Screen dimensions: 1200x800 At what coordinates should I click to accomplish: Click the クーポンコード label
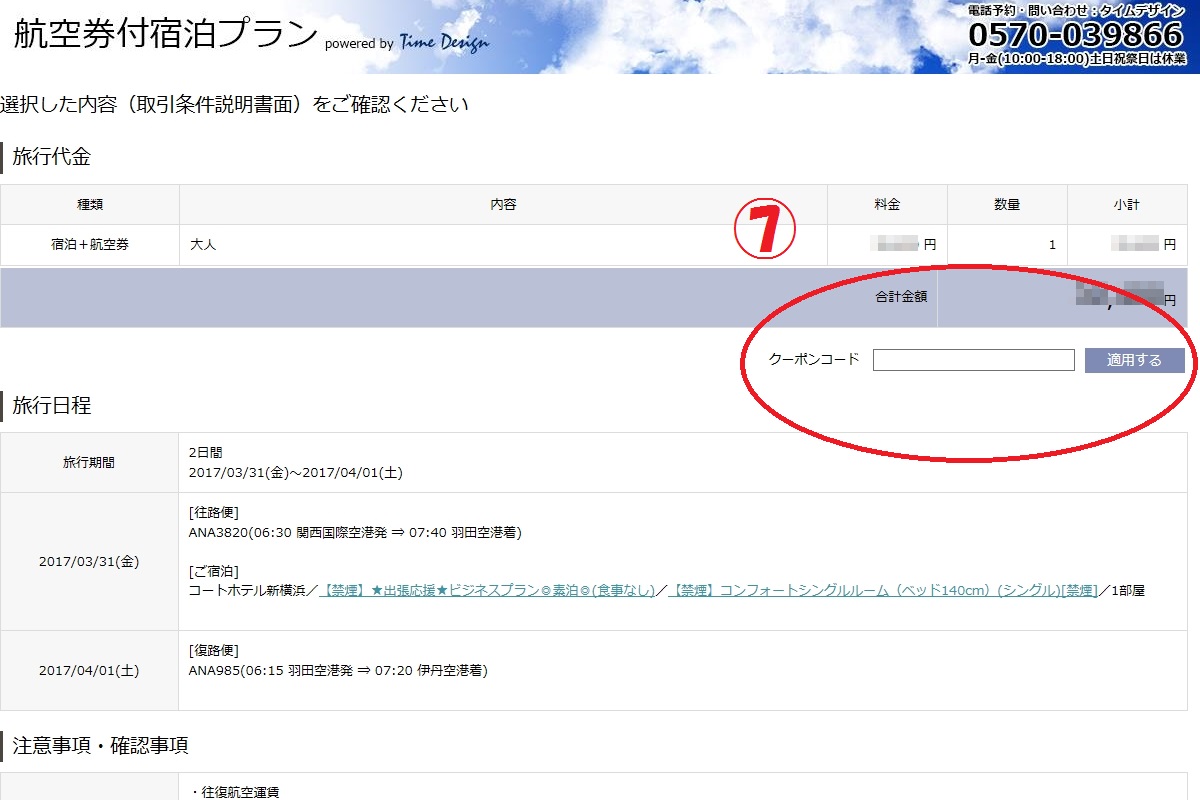(x=814, y=360)
